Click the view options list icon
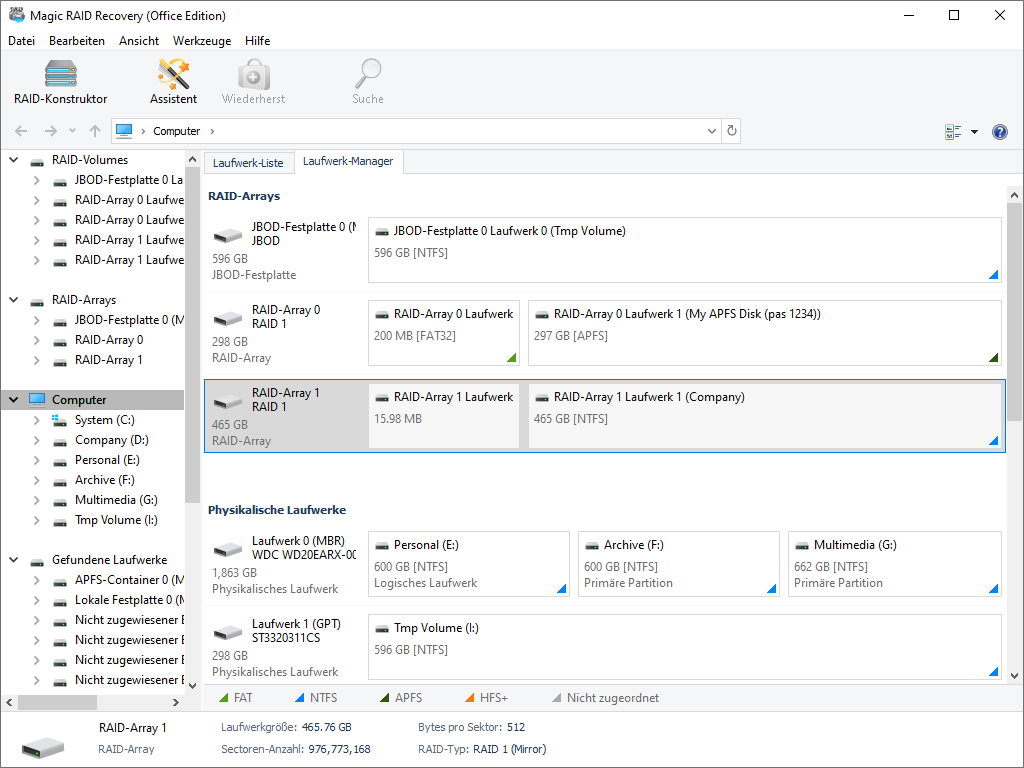This screenshot has width=1024, height=768. [x=953, y=131]
